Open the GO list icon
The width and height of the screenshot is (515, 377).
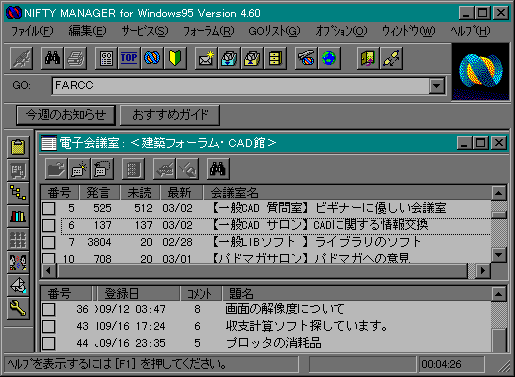[106, 58]
